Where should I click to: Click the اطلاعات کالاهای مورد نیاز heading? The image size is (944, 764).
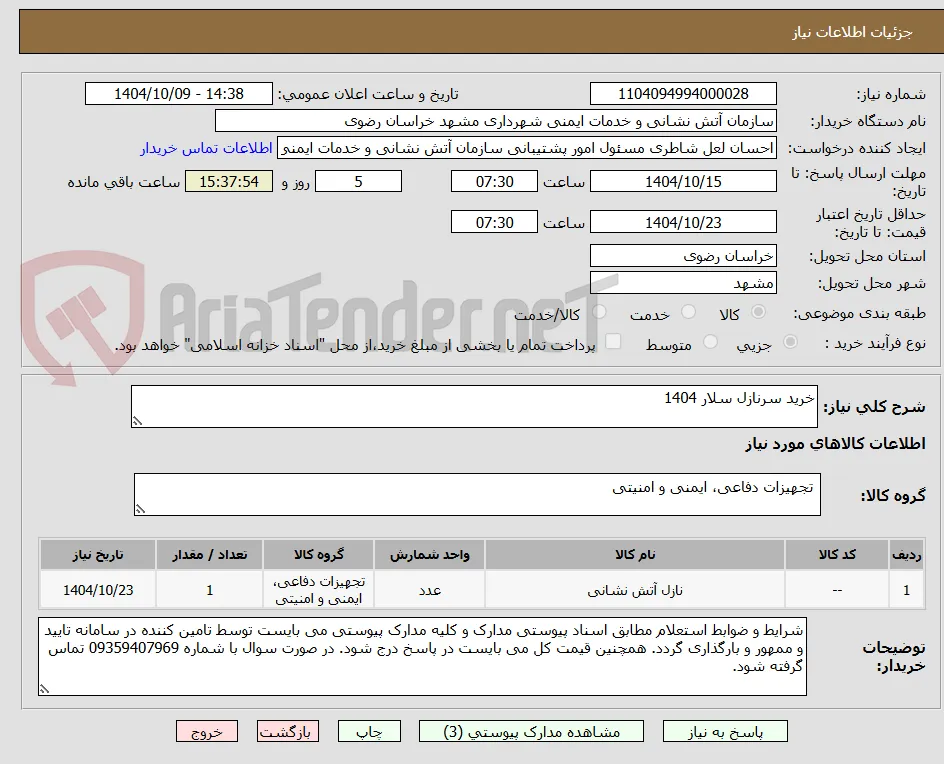coord(835,444)
